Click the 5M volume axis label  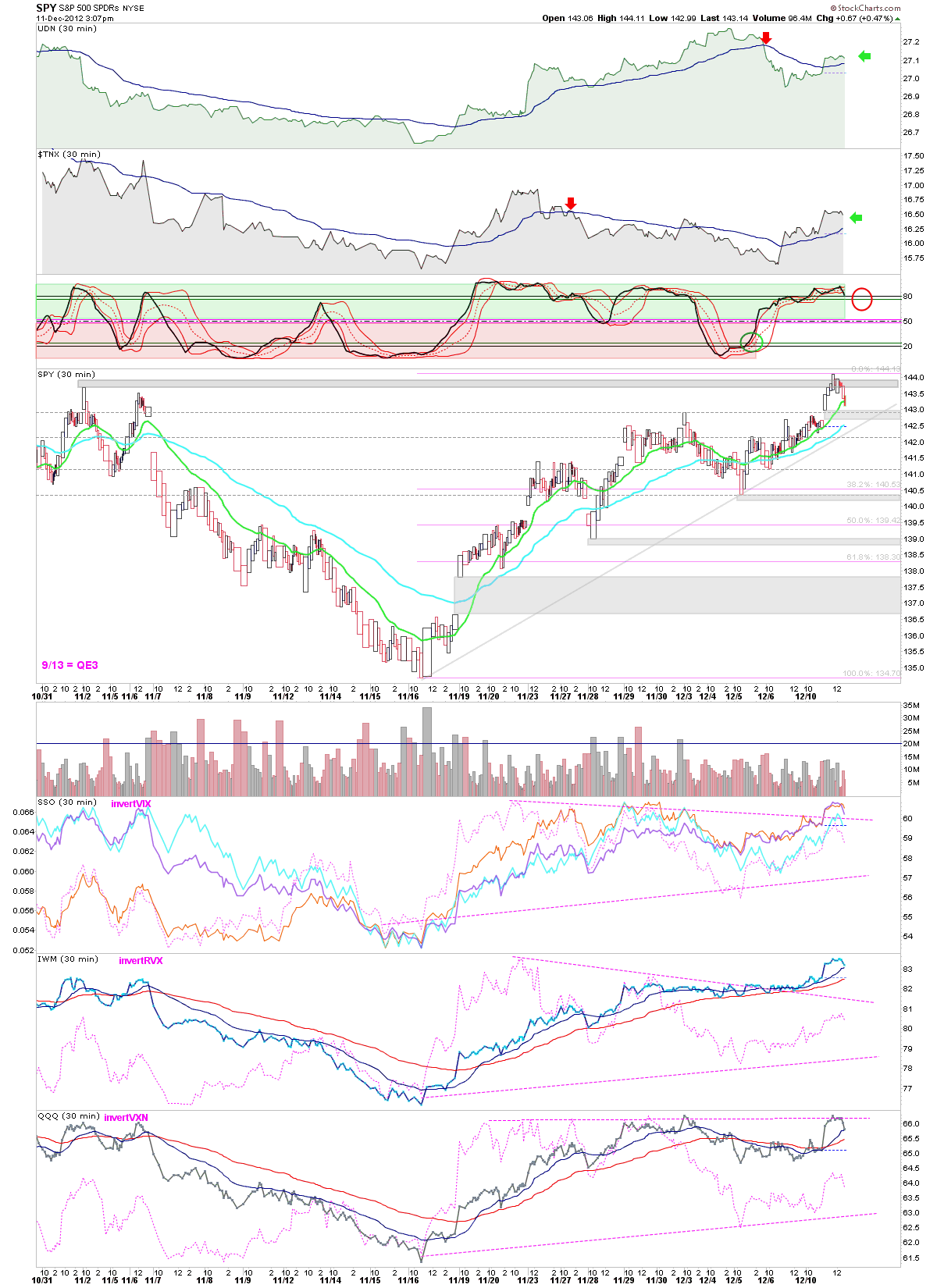(913, 782)
